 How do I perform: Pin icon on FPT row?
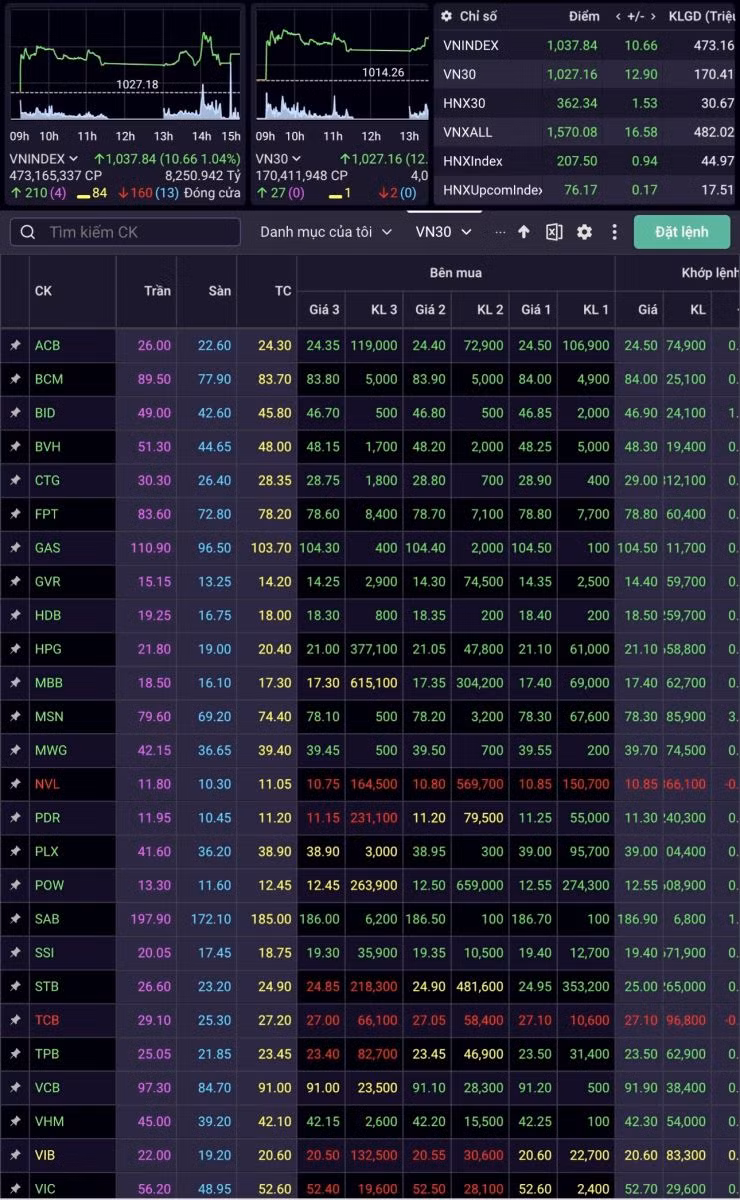point(15,514)
